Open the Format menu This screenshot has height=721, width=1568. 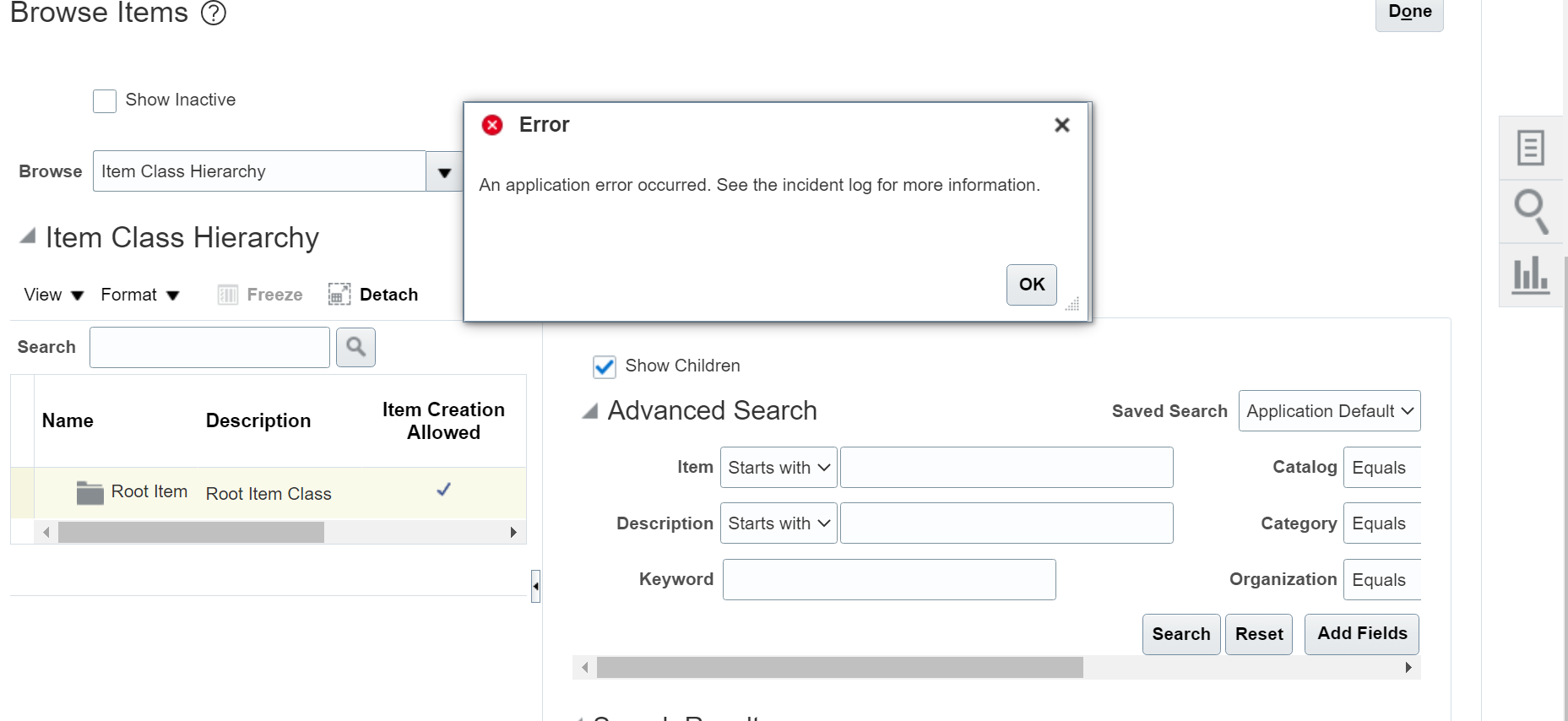140,295
